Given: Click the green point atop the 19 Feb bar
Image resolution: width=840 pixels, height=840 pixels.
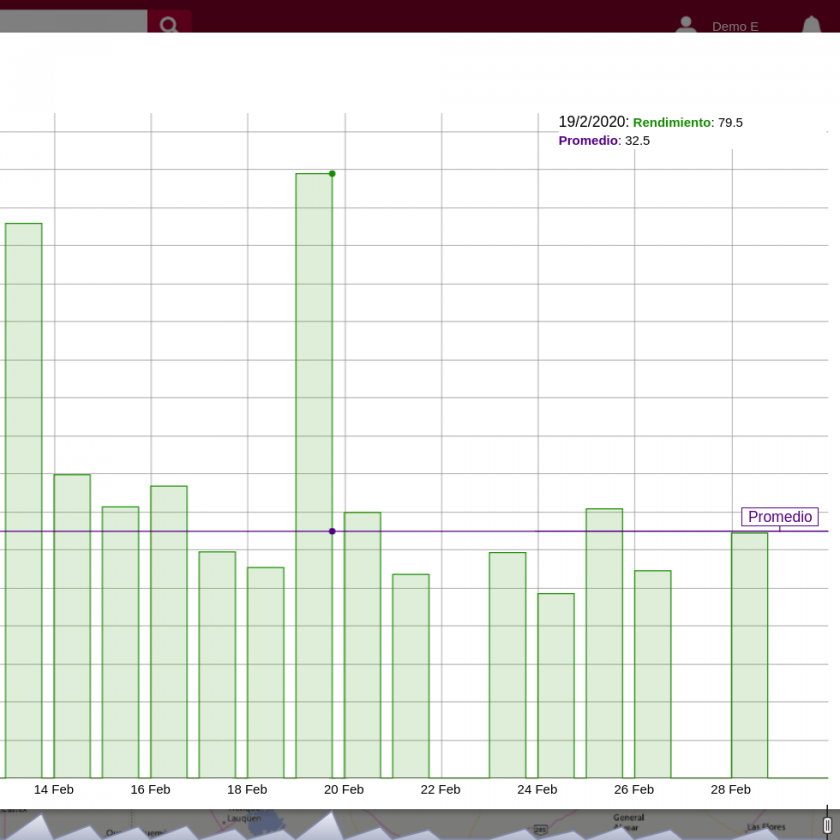Looking at the screenshot, I should [x=332, y=174].
